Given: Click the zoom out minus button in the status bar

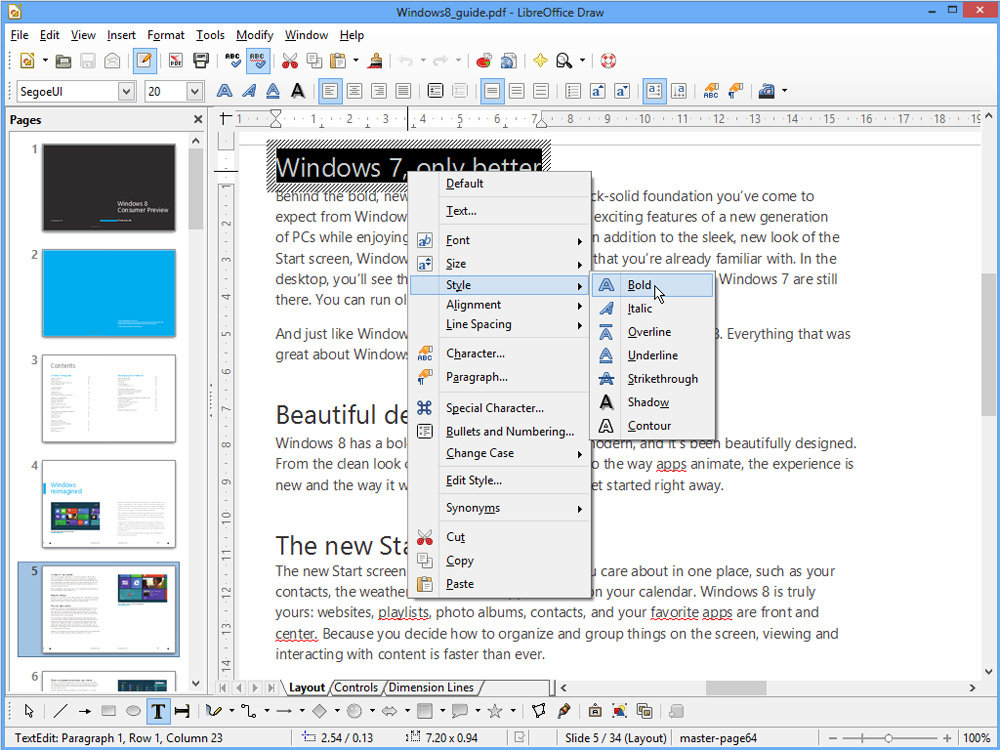Looking at the screenshot, I should (833, 738).
